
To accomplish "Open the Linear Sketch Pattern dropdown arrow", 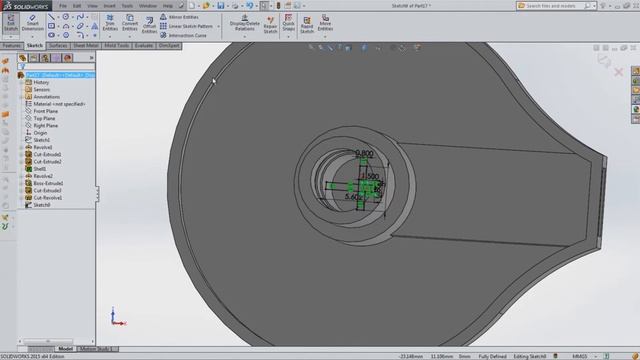I will (x=218, y=27).
